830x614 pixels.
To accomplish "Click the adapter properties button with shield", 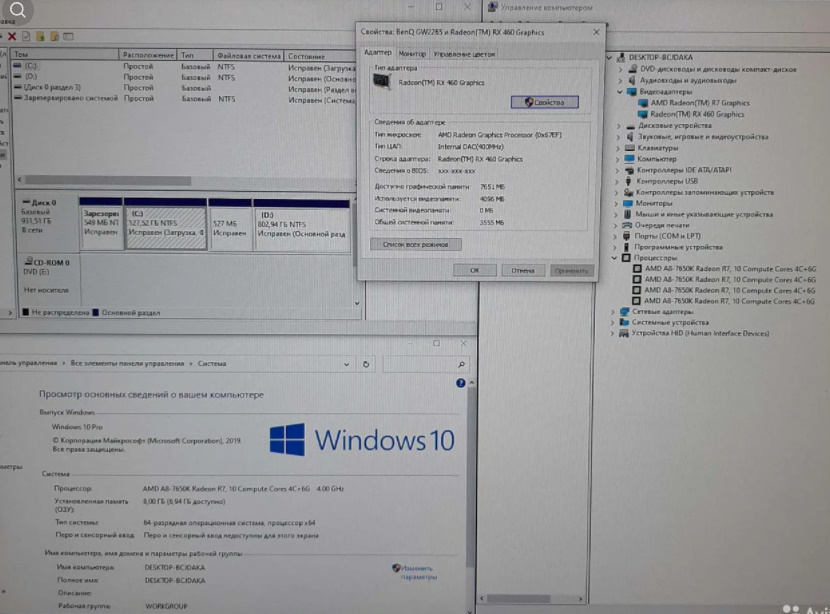I will tap(544, 102).
